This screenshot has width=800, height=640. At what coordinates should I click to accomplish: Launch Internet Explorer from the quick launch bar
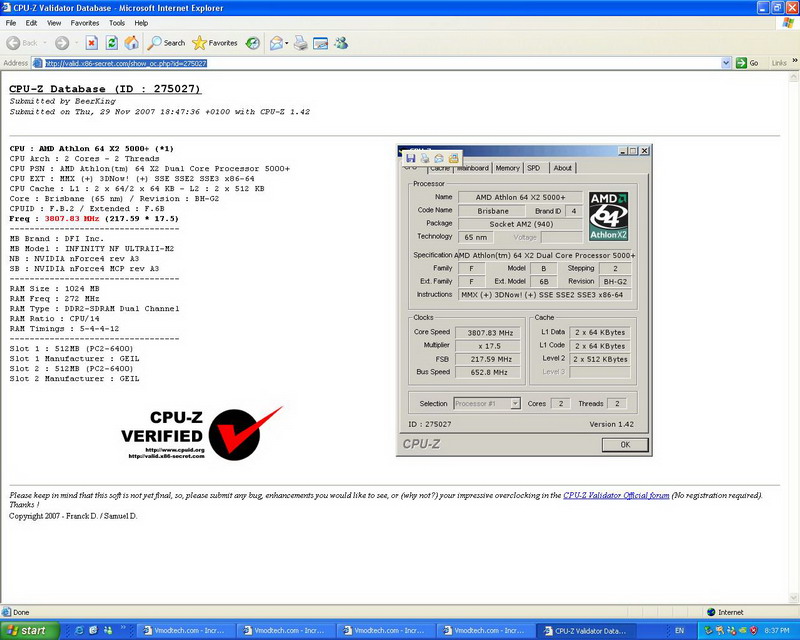(79, 631)
